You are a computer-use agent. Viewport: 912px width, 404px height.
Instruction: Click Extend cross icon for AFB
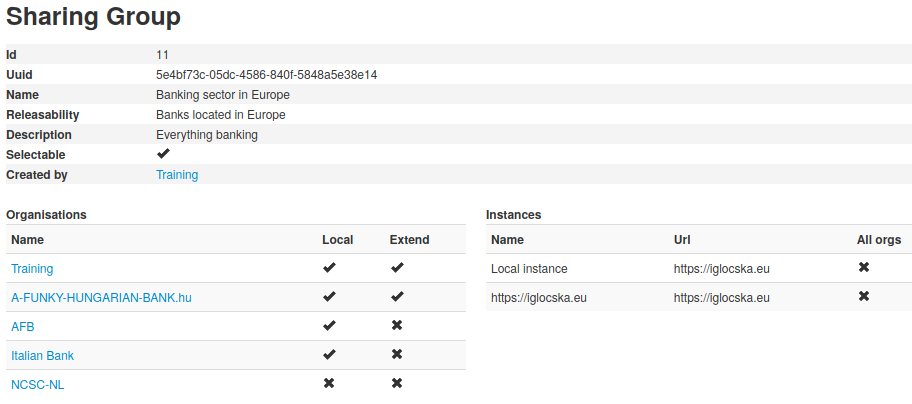point(397,326)
